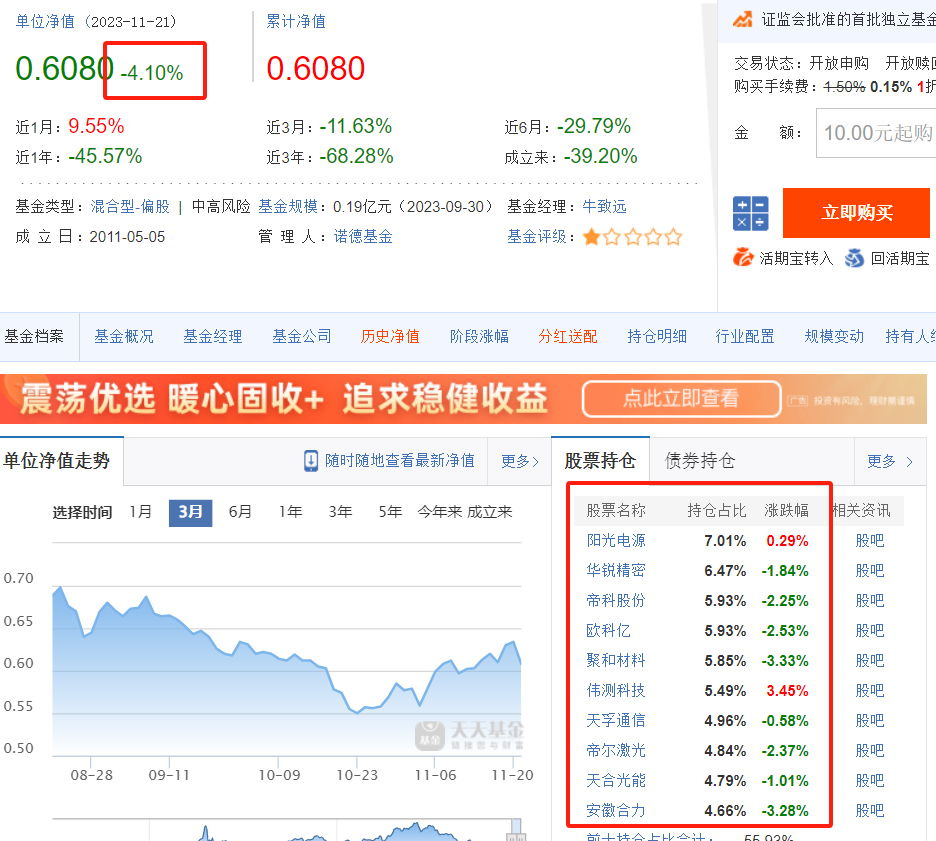This screenshot has width=936, height=841.
Task: Click the 震荡优选 暖心固收+ banner image
Action: (463, 399)
